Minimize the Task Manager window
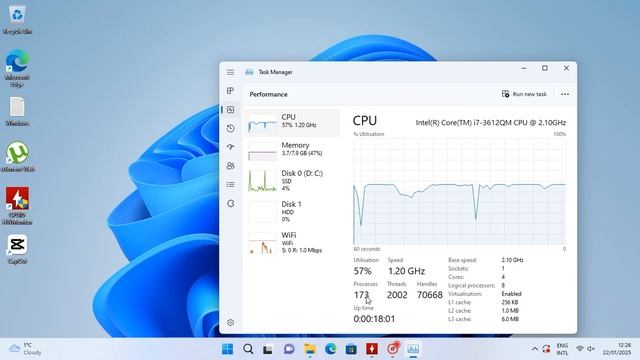Image resolution: width=640 pixels, height=360 pixels. point(524,68)
